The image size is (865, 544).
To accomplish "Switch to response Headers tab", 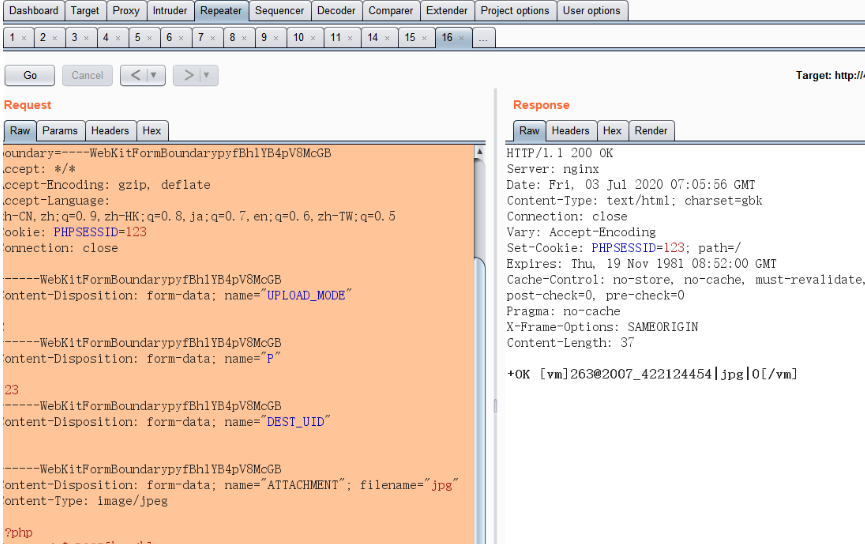I will [570, 131].
